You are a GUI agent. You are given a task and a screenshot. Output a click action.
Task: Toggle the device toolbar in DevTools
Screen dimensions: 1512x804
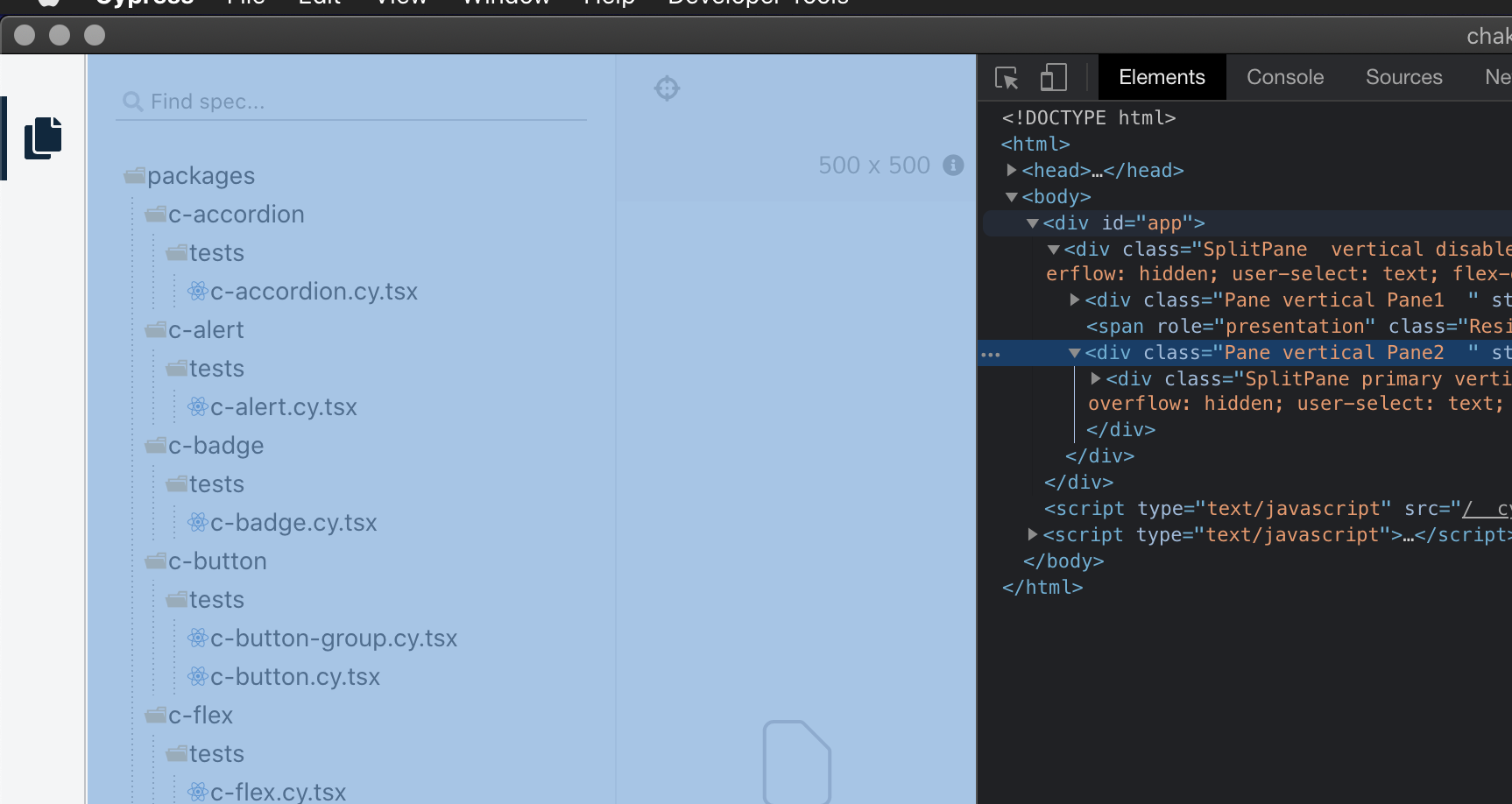tap(1053, 78)
